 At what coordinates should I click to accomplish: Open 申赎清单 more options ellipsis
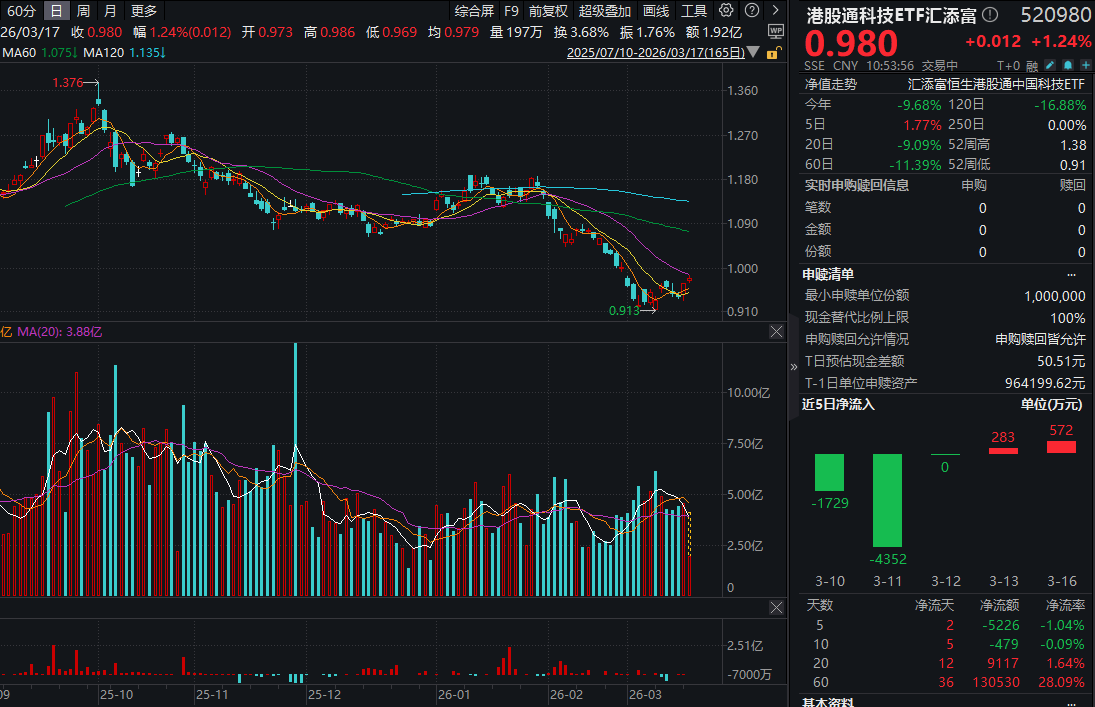click(x=1071, y=274)
